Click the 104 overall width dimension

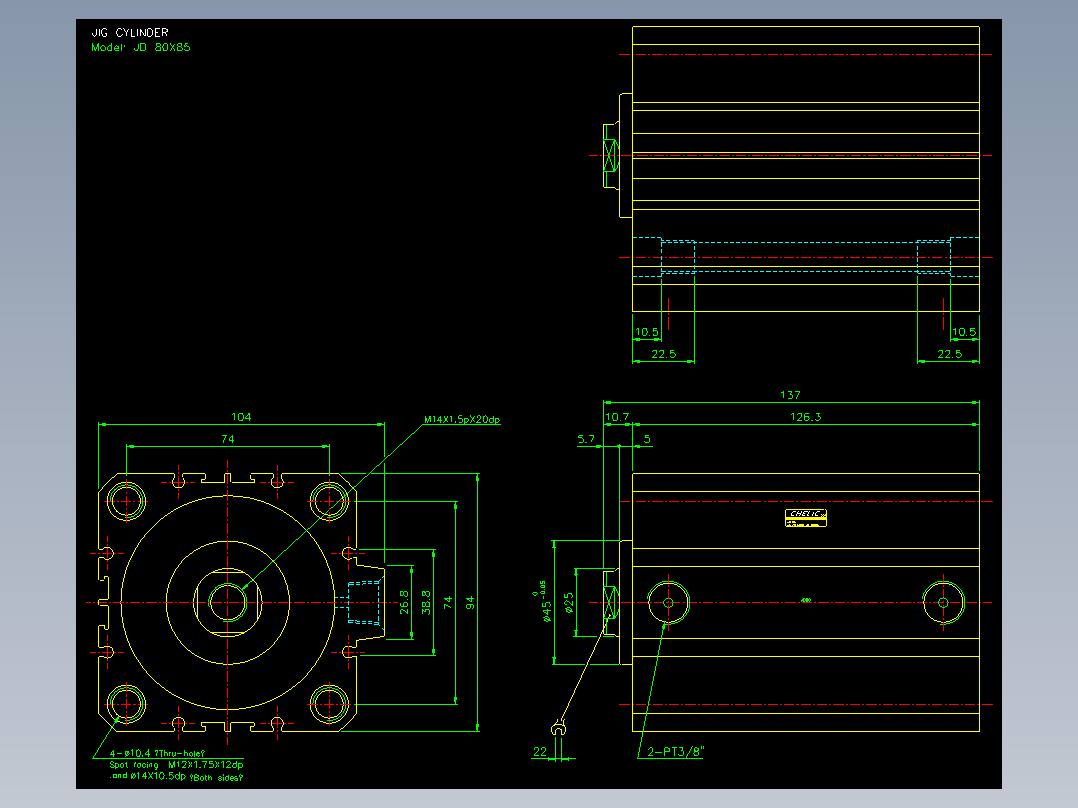pos(241,417)
